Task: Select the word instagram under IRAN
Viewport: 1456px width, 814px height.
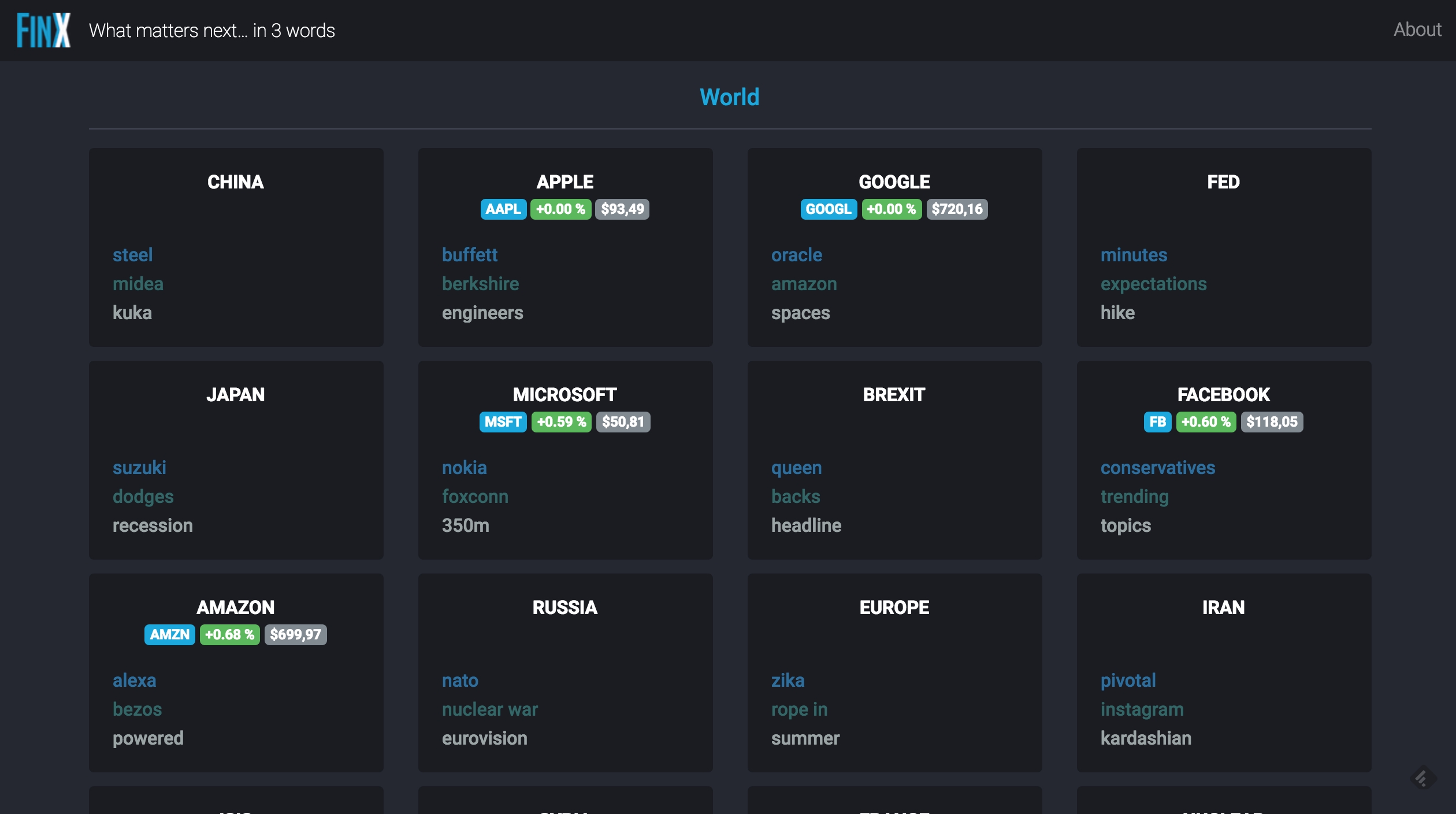Action: point(1142,709)
